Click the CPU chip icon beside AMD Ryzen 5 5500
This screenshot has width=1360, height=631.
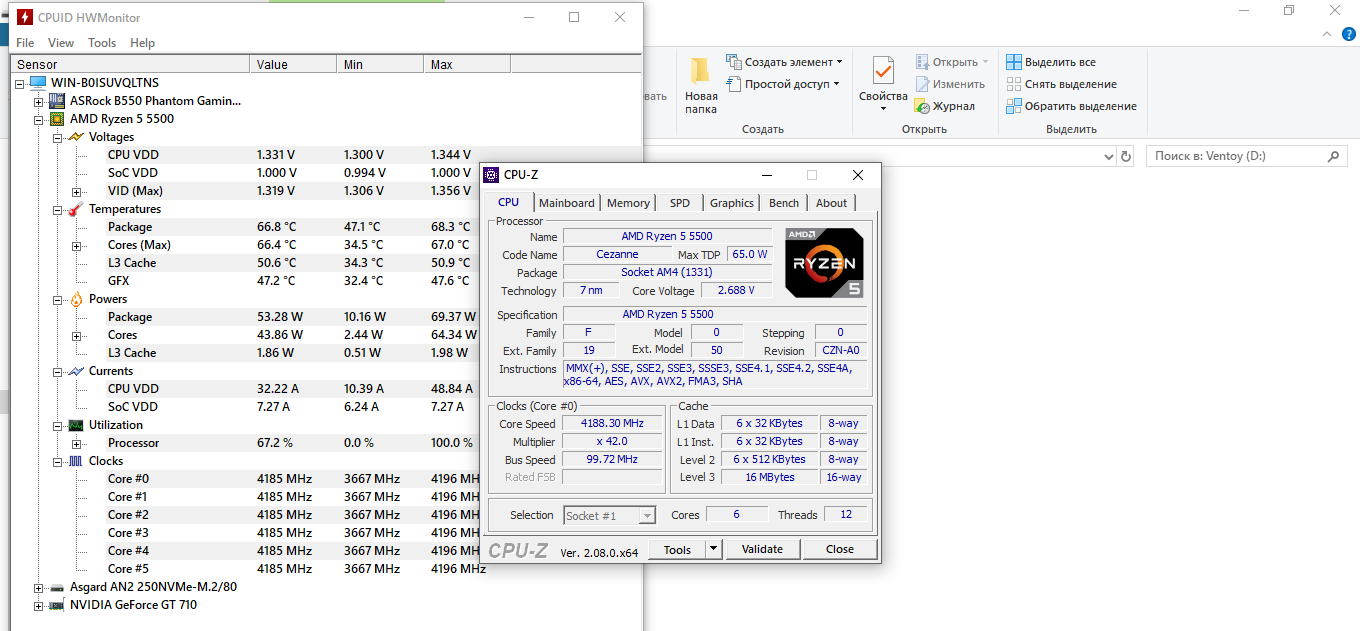tap(57, 119)
